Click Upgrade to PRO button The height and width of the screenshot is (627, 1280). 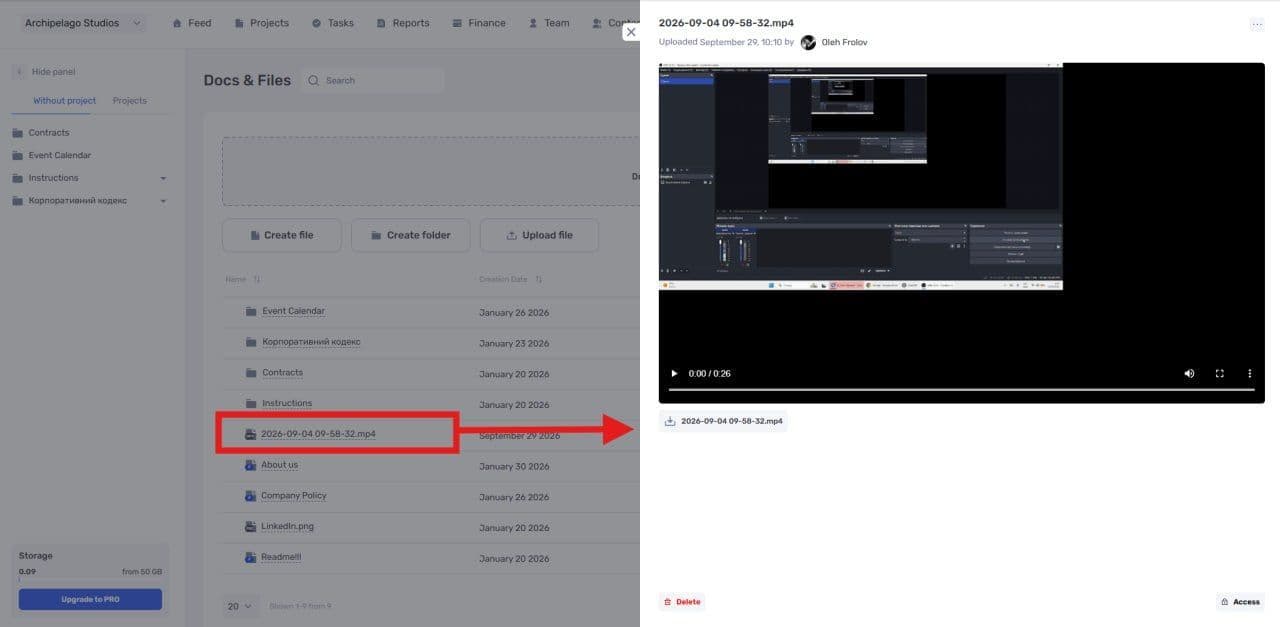pyautogui.click(x=90, y=599)
